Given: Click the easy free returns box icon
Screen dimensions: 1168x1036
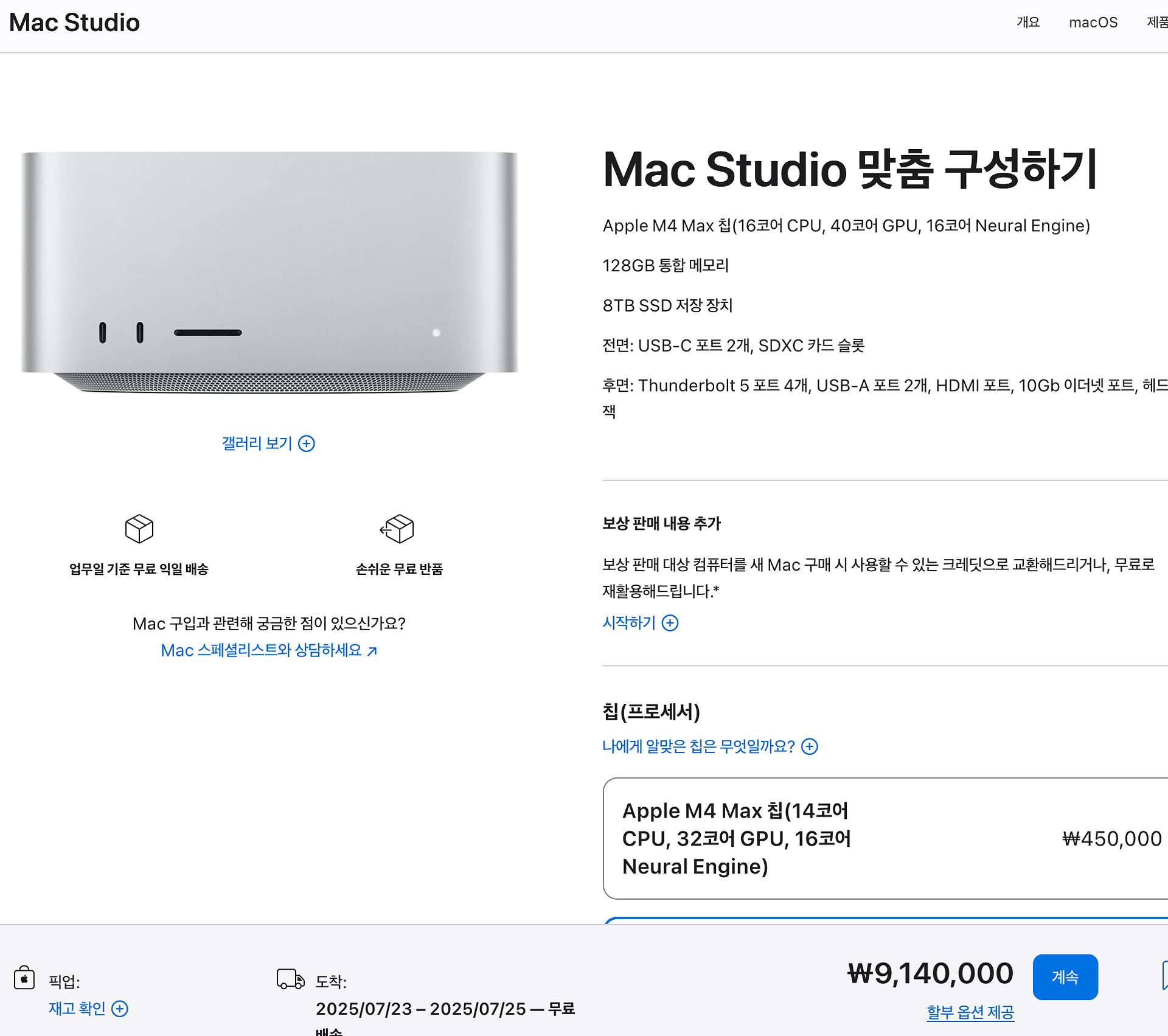Looking at the screenshot, I should point(397,528).
